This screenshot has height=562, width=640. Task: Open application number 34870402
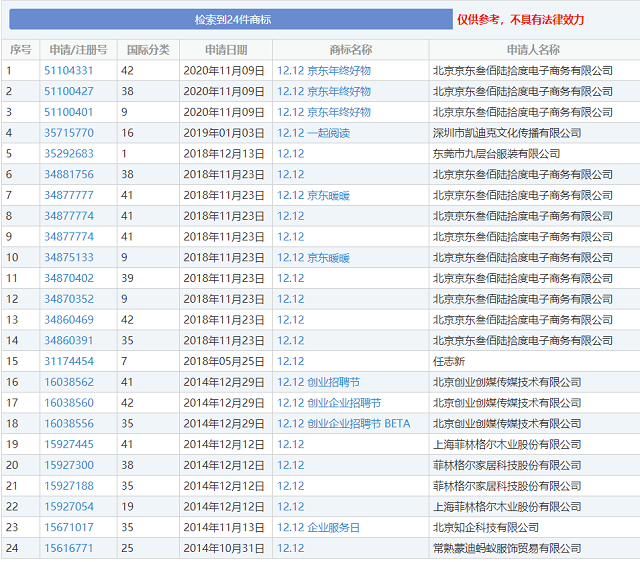click(69, 278)
